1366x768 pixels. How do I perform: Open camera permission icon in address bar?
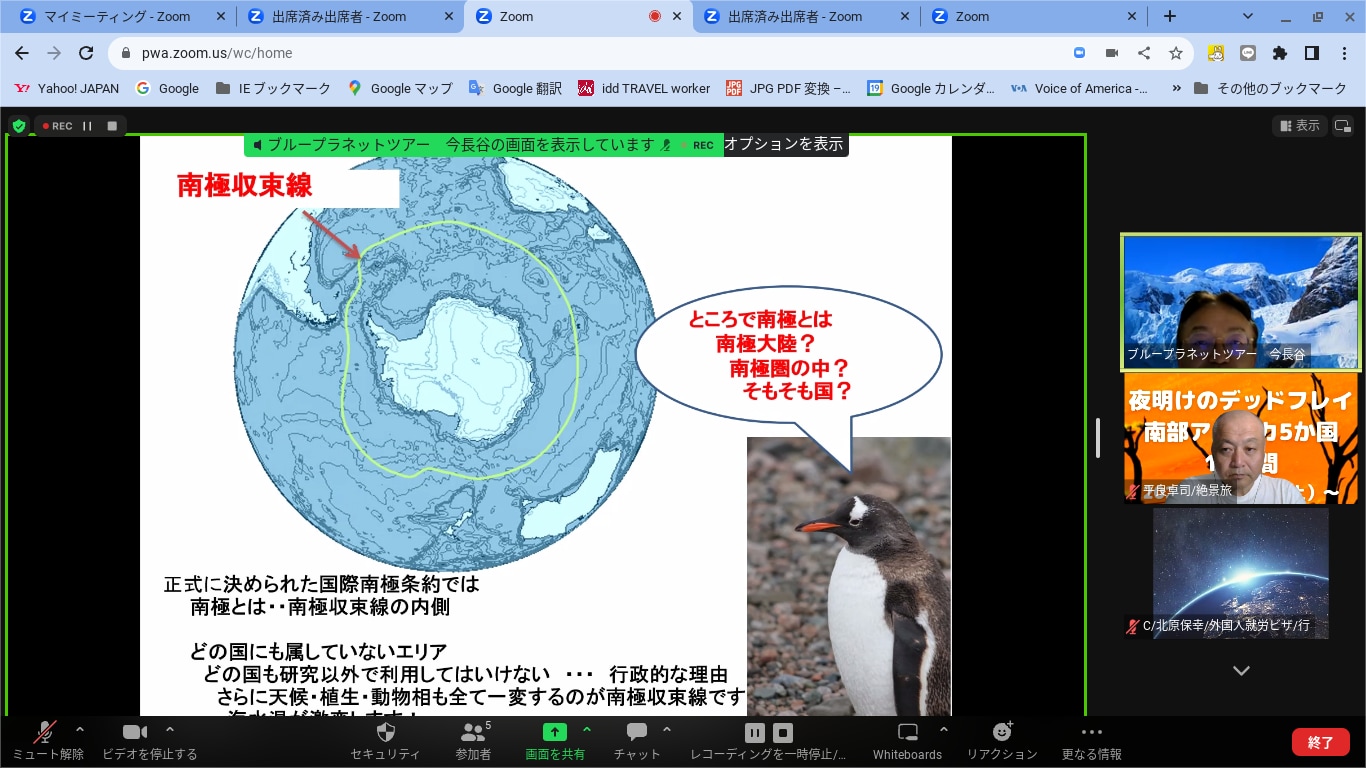(1111, 53)
